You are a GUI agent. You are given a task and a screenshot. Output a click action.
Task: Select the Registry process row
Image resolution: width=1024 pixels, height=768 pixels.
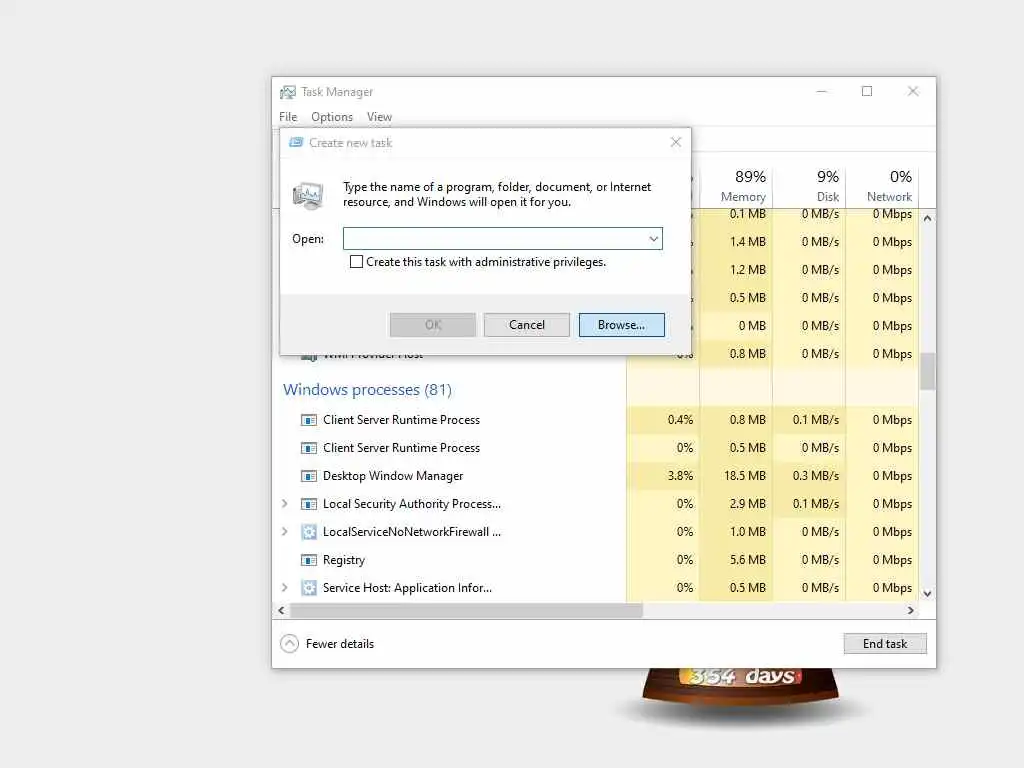(x=596, y=560)
